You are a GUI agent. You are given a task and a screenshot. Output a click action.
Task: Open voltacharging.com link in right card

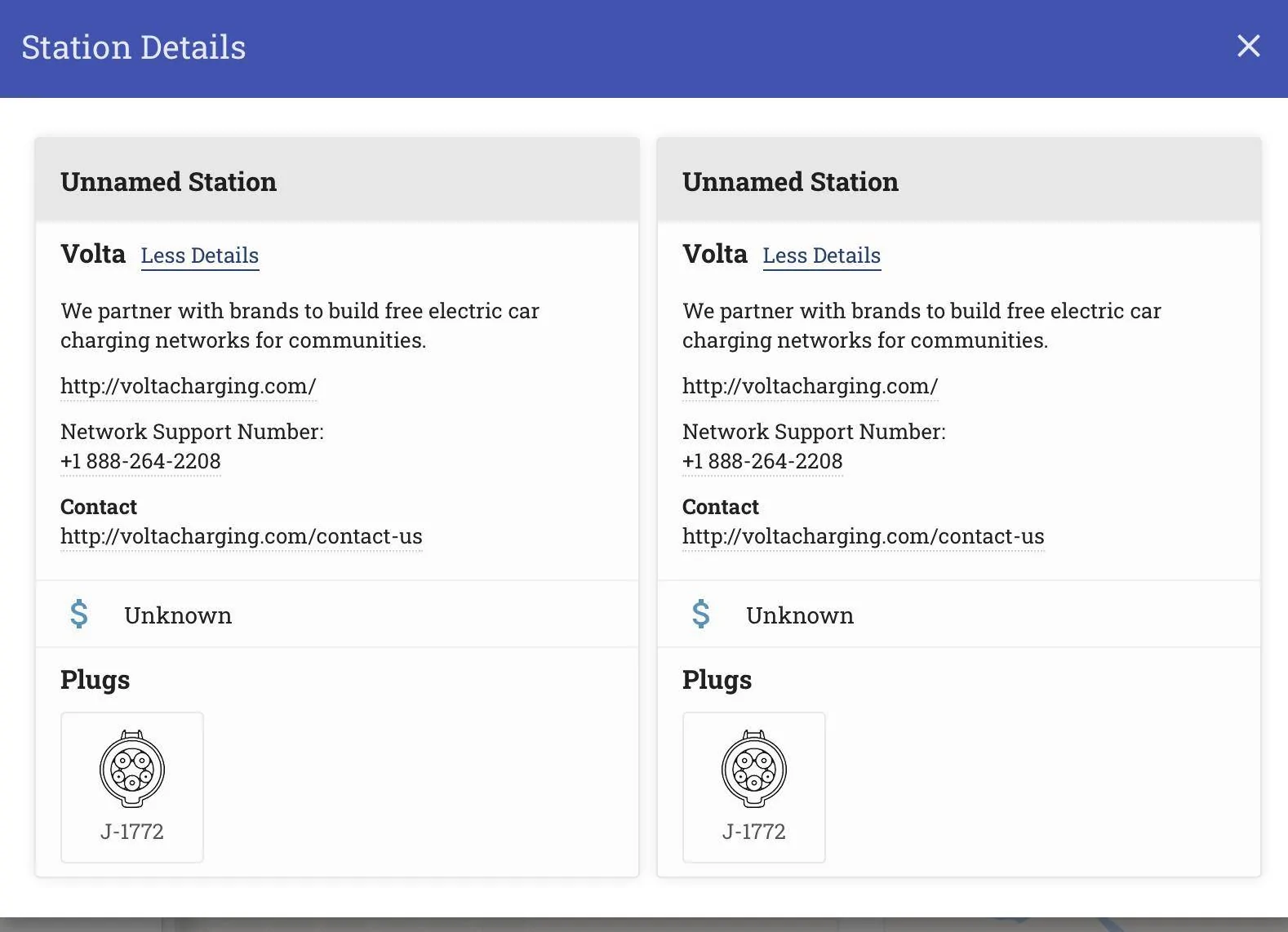point(811,386)
